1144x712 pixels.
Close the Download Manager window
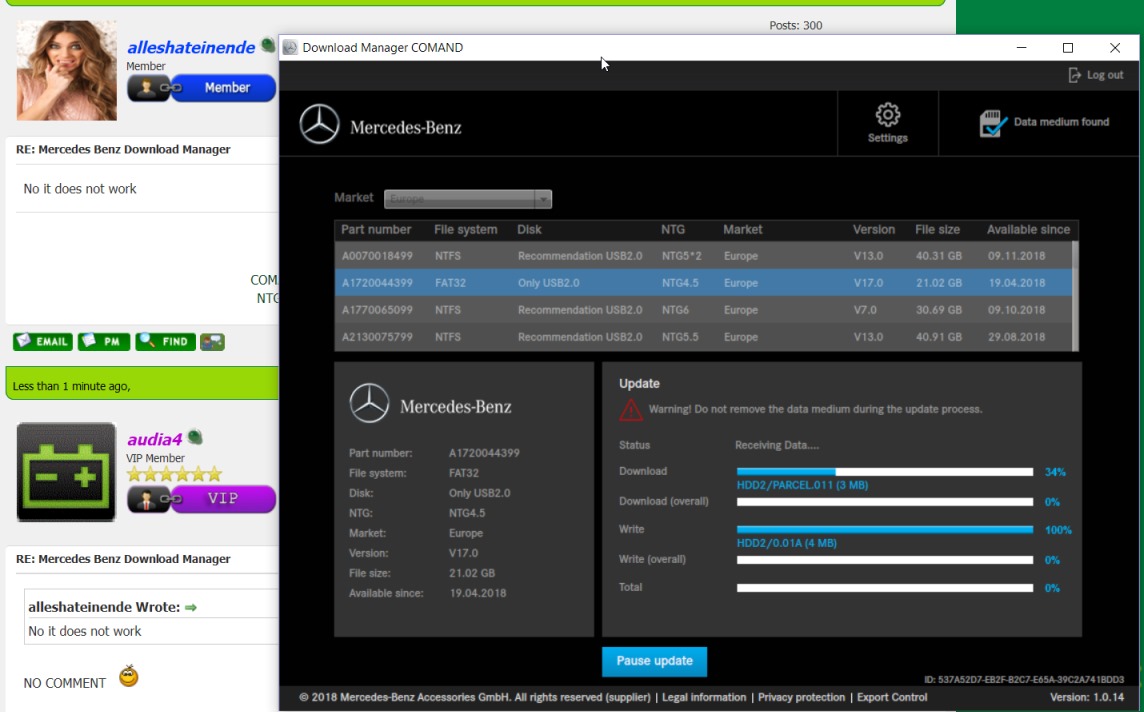[x=1114, y=47]
